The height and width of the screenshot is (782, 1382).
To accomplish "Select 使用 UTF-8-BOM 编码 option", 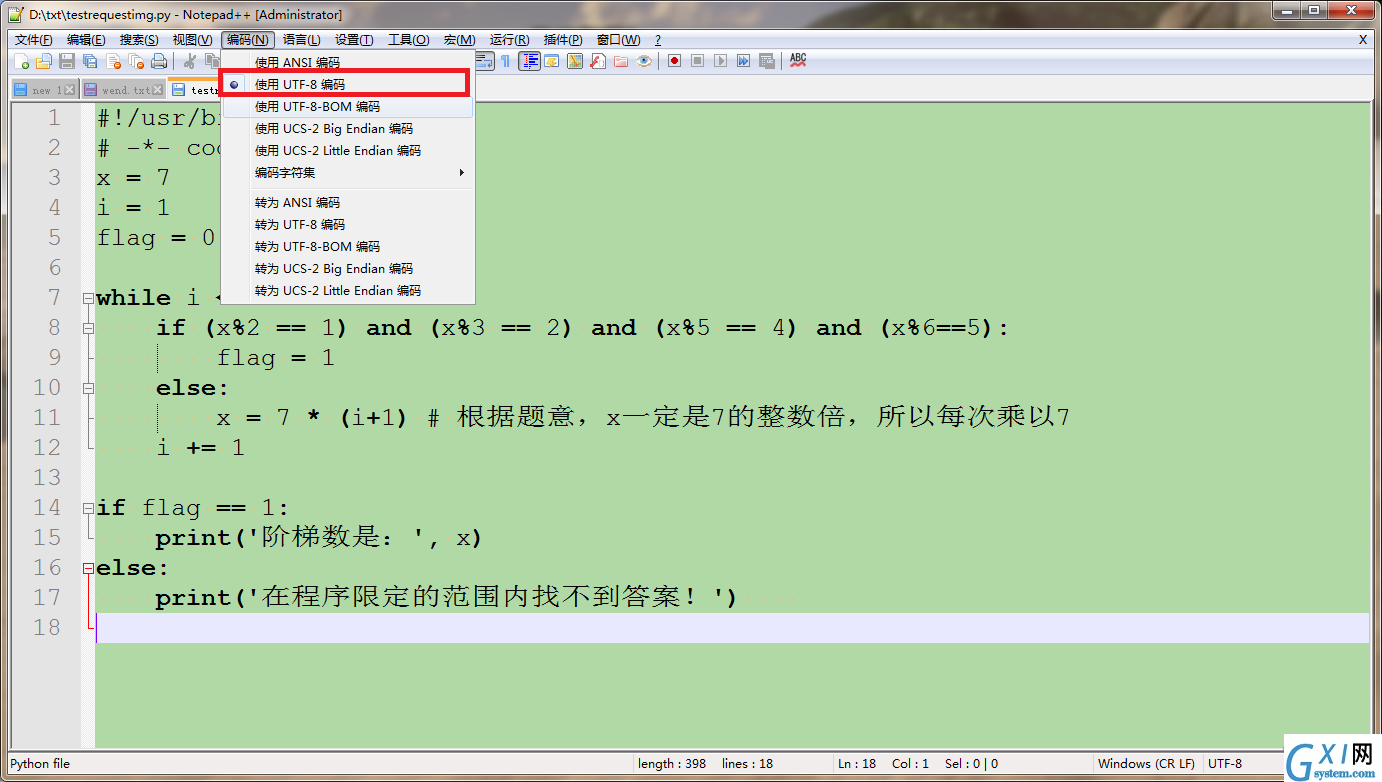I will (347, 106).
